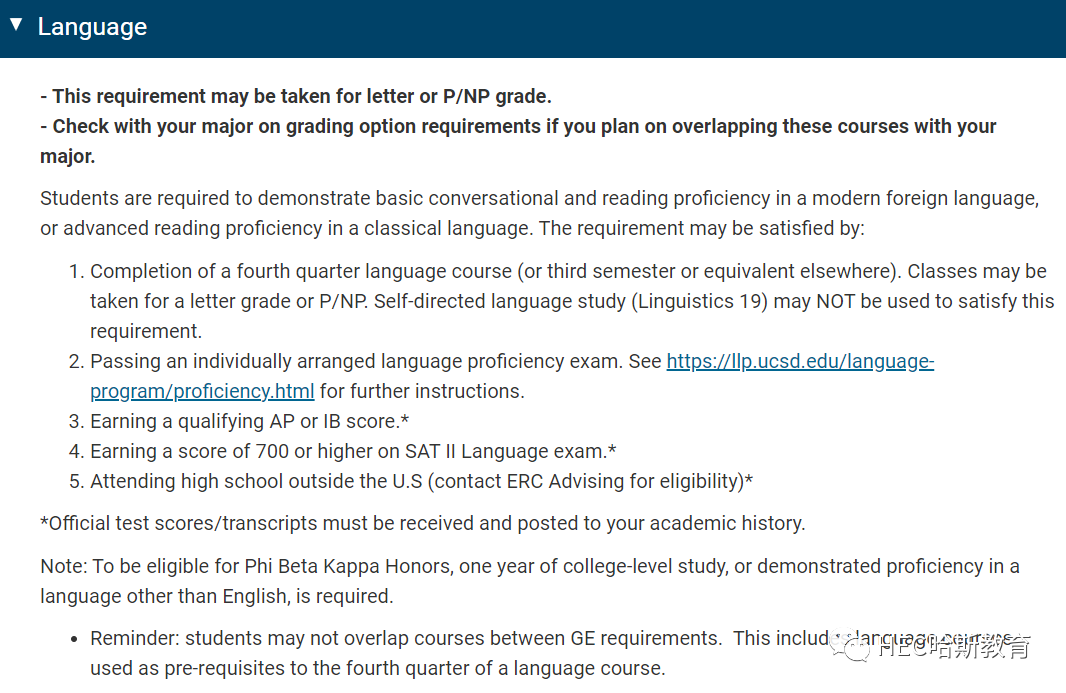The width and height of the screenshot is (1066, 693).
Task: Collapse the Language section triangle
Action: 16,26
